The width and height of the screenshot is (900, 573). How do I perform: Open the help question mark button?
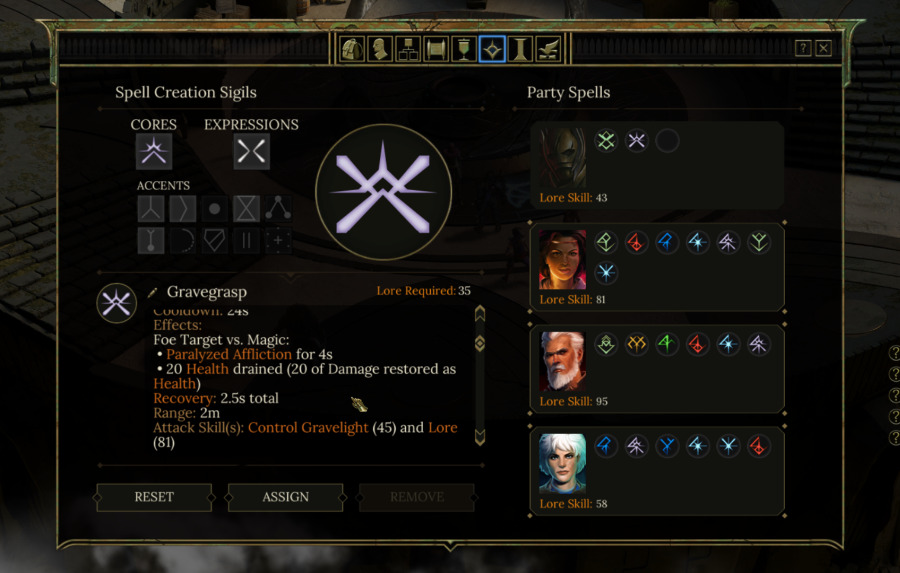click(x=803, y=48)
